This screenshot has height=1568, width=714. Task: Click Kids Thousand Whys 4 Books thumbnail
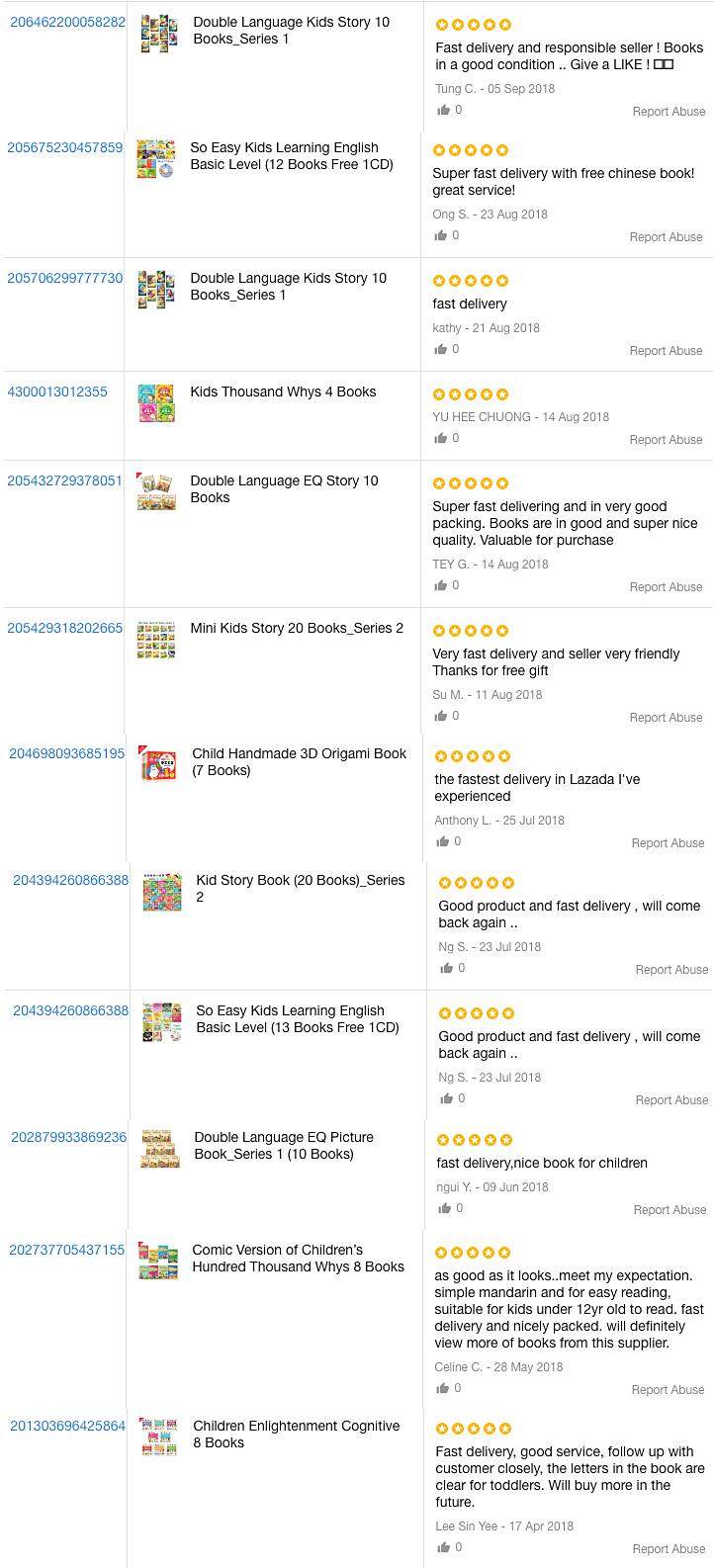[156, 403]
